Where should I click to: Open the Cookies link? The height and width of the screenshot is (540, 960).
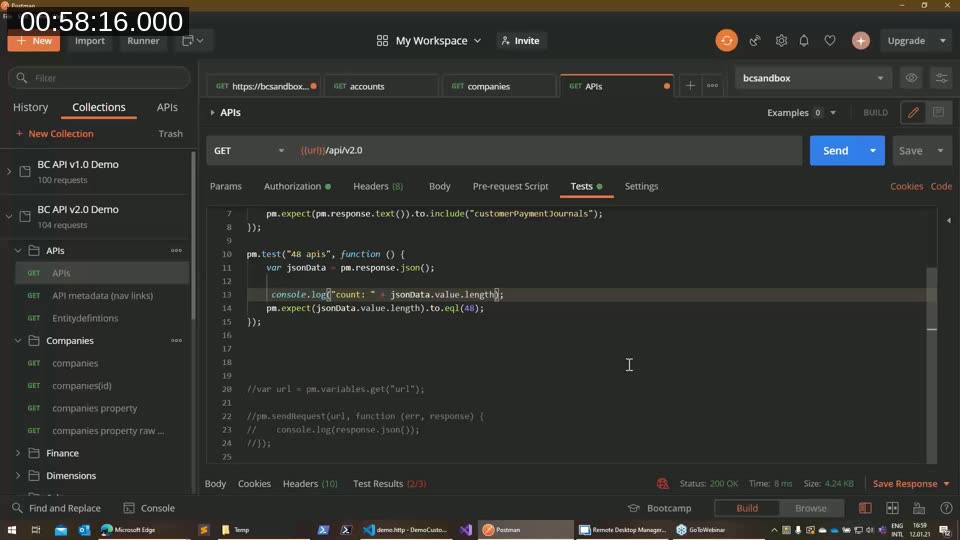click(x=906, y=186)
